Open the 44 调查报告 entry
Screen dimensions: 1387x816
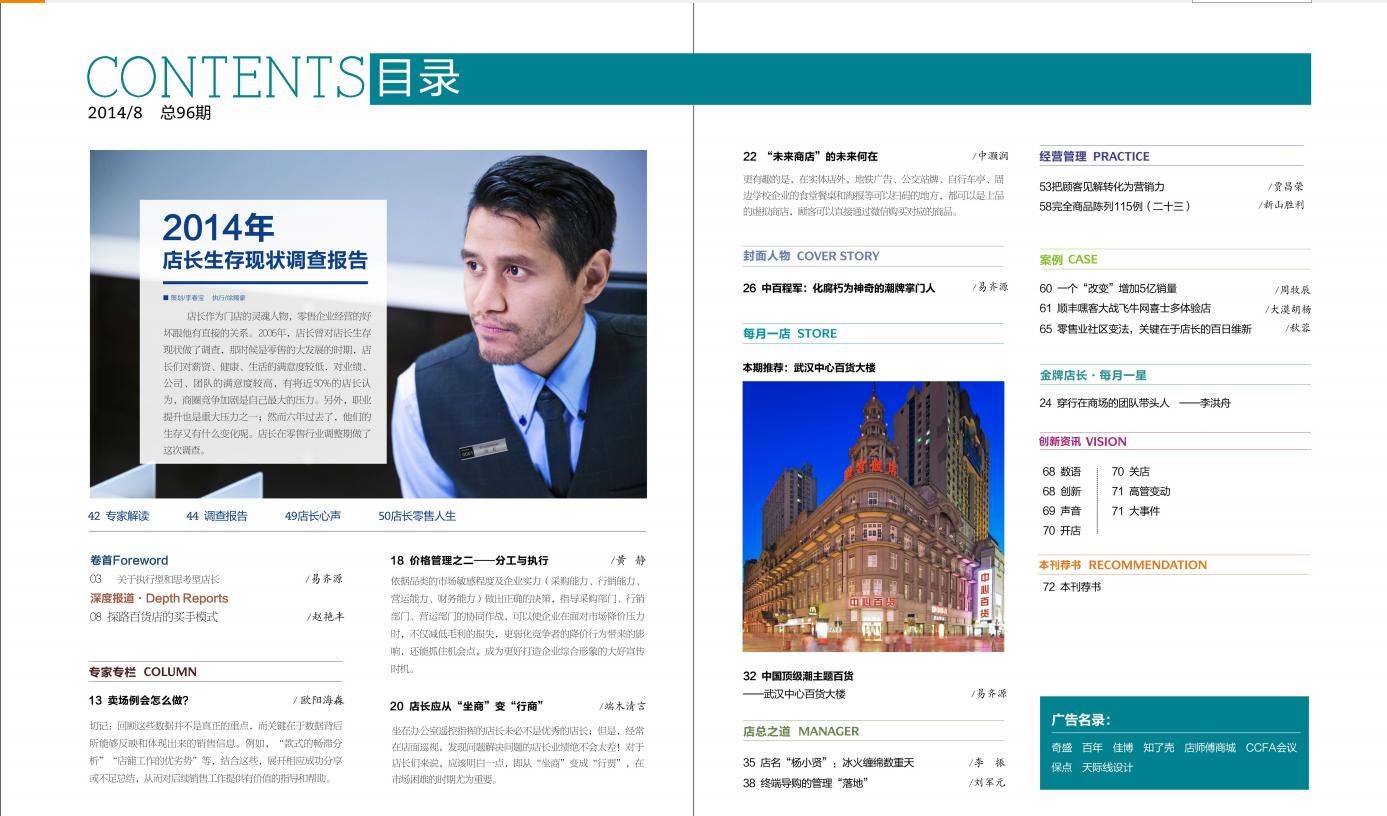click(216, 516)
